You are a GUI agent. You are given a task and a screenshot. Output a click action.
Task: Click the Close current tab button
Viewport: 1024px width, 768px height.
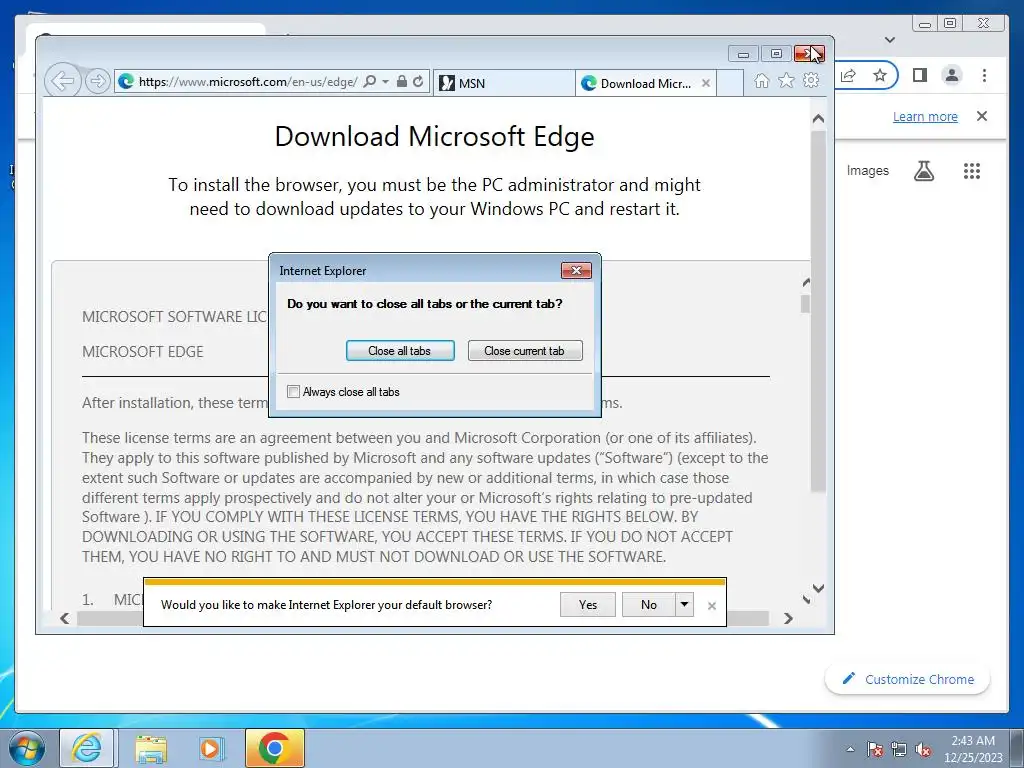point(524,351)
